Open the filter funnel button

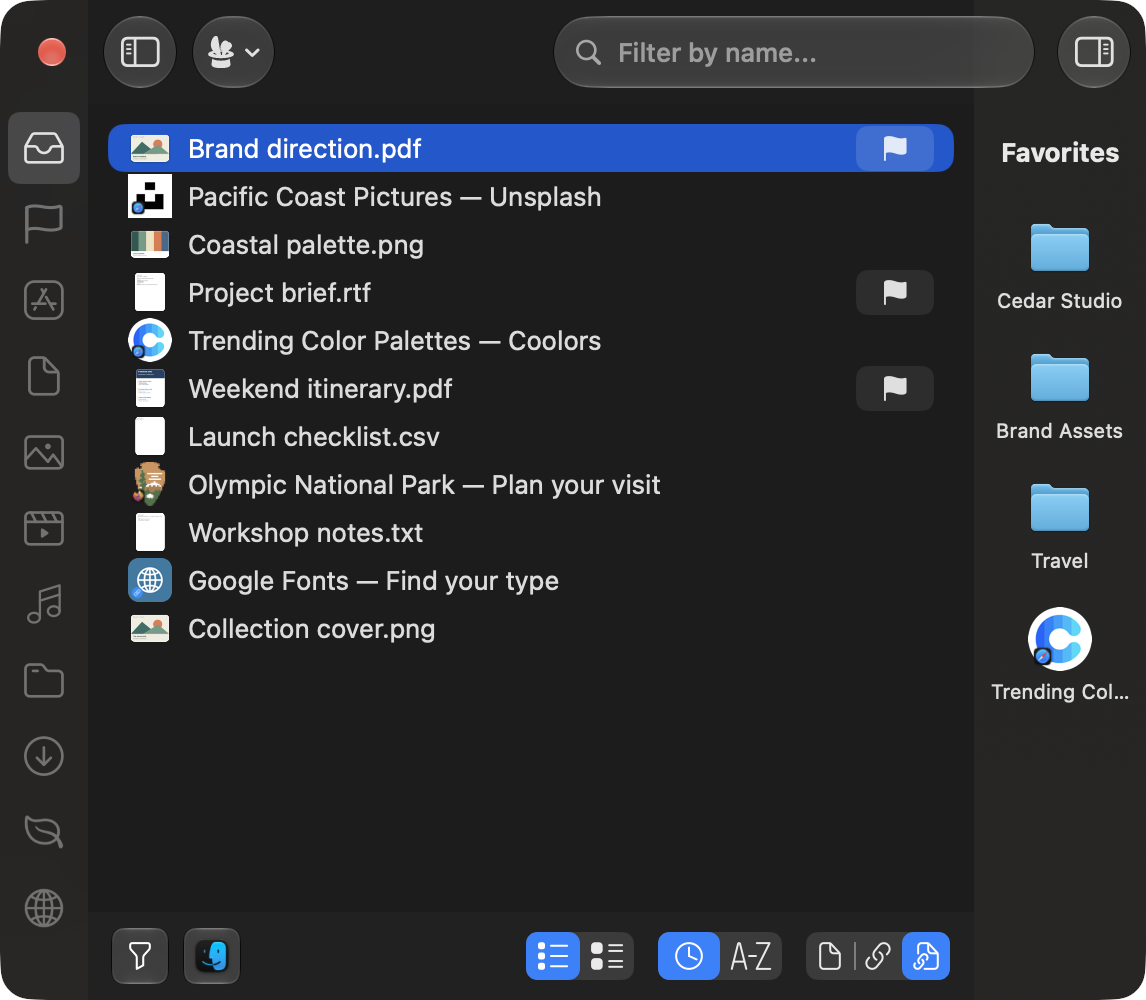click(140, 955)
